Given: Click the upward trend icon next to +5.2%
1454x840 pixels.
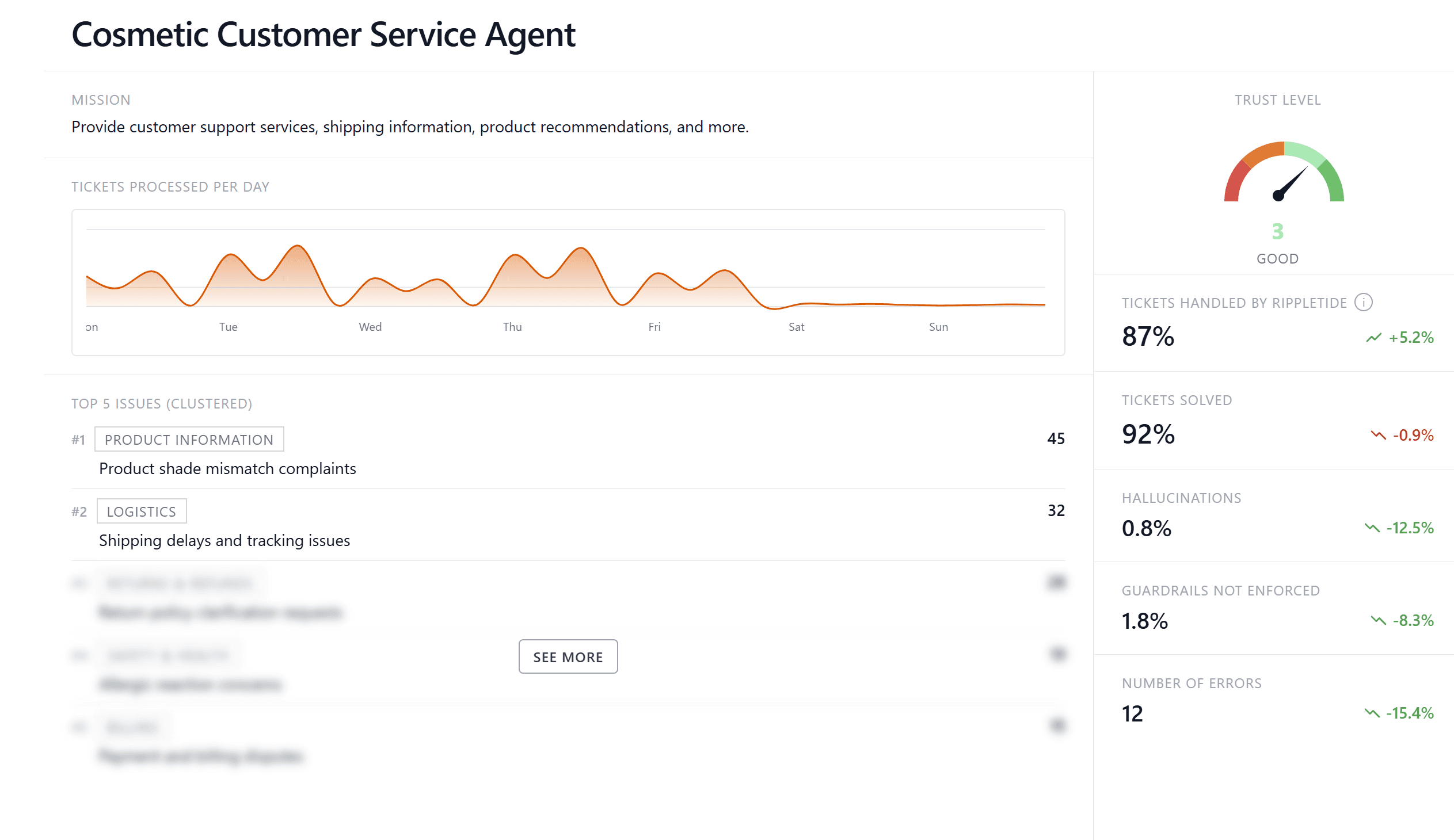Looking at the screenshot, I should tap(1374, 337).
